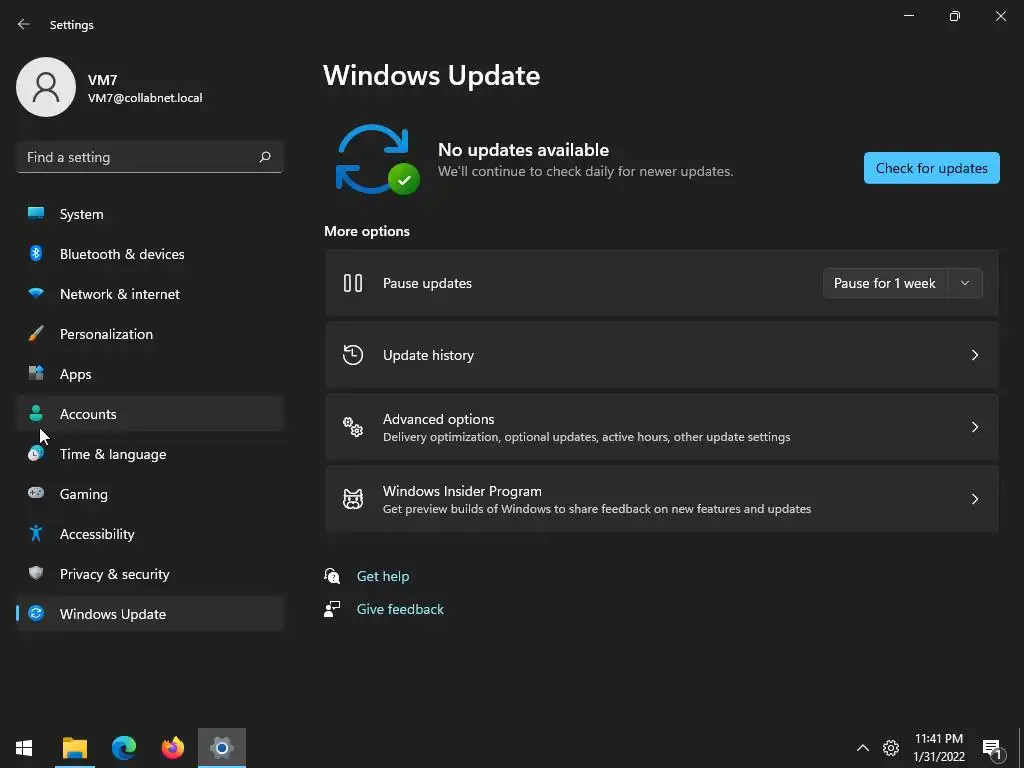Click the search magnifier in Find a setting

(x=264, y=157)
